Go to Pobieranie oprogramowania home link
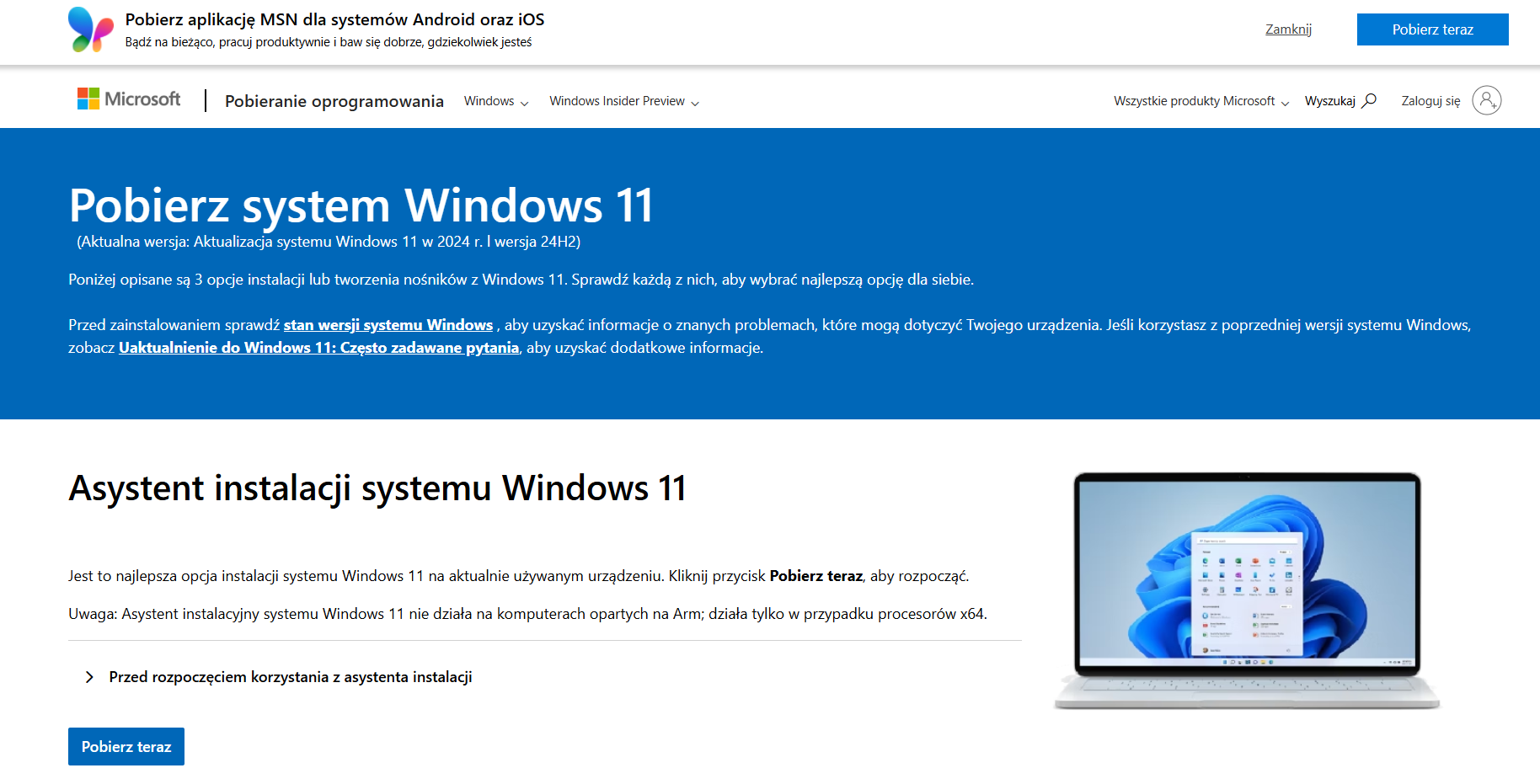1540x784 pixels. pyautogui.click(x=334, y=101)
